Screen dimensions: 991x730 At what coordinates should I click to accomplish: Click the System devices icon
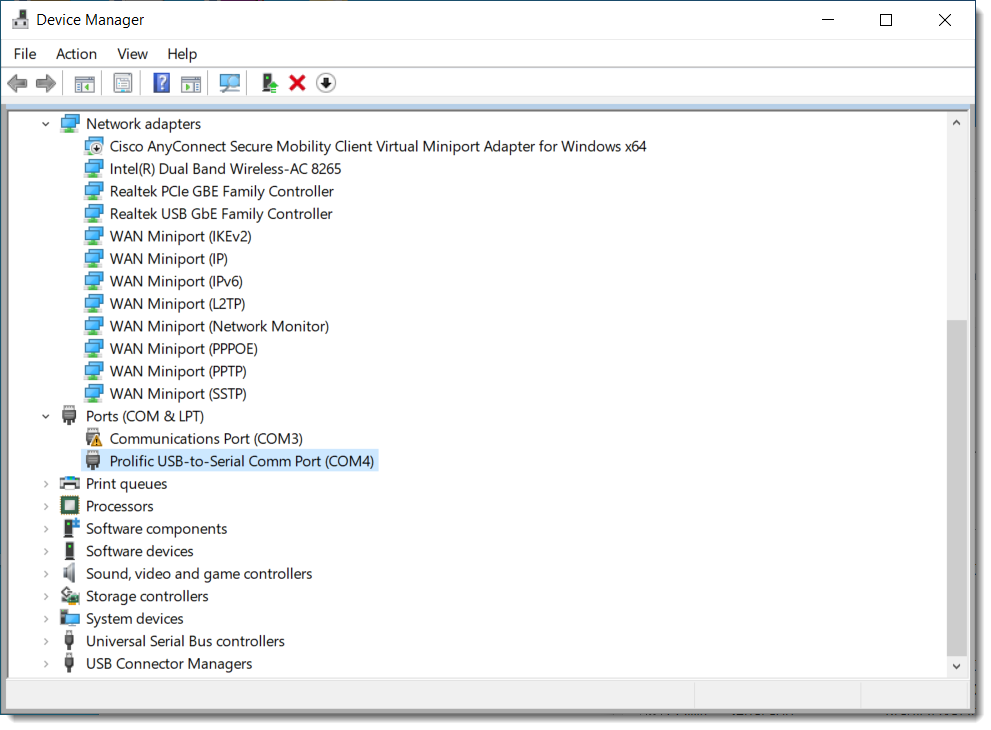[x=70, y=617]
